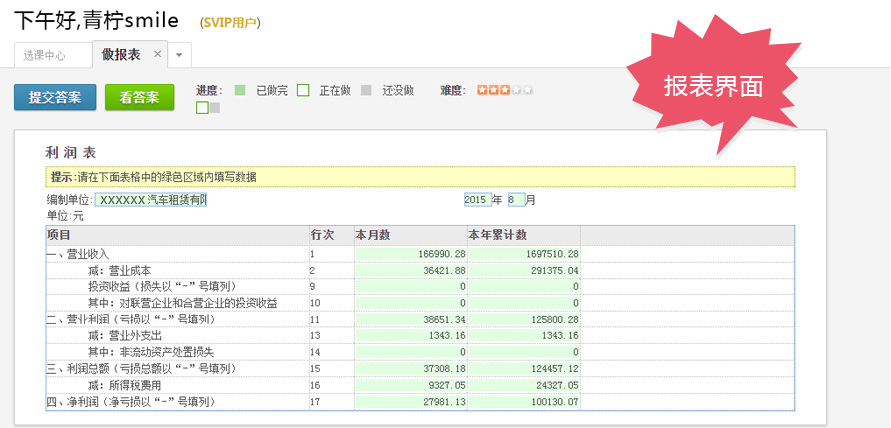Click the 看答案 button
The image size is (891, 428).
[x=139, y=97]
